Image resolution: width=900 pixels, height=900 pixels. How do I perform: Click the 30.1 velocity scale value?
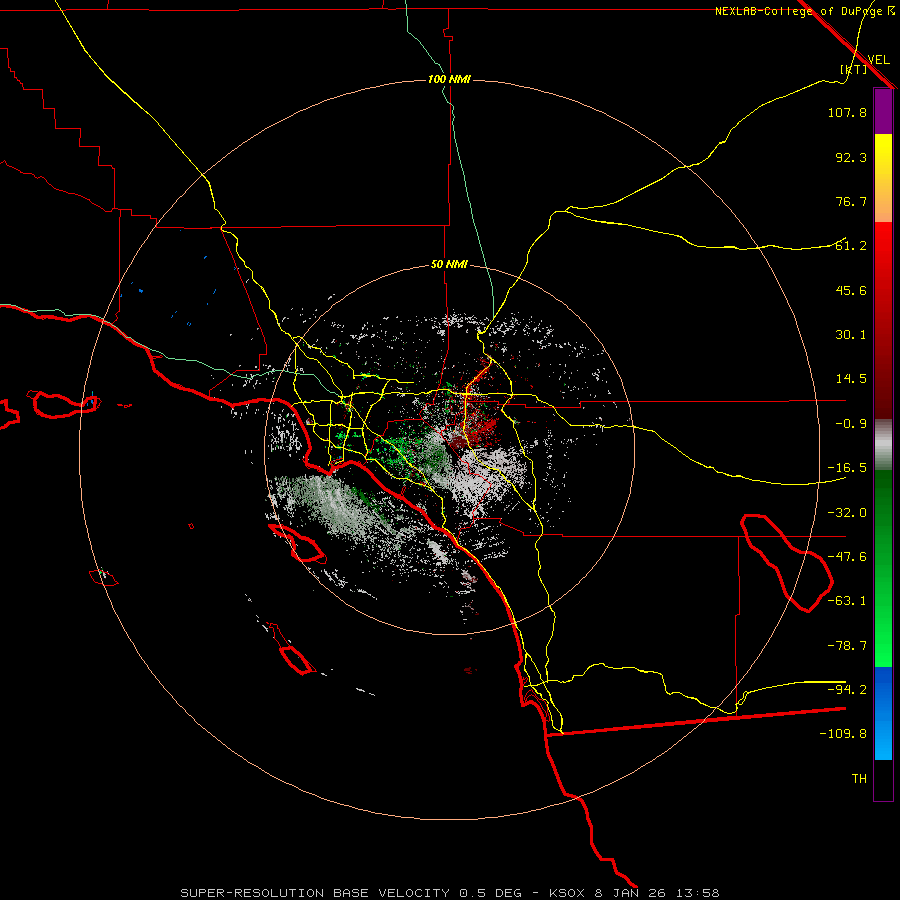coord(851,335)
